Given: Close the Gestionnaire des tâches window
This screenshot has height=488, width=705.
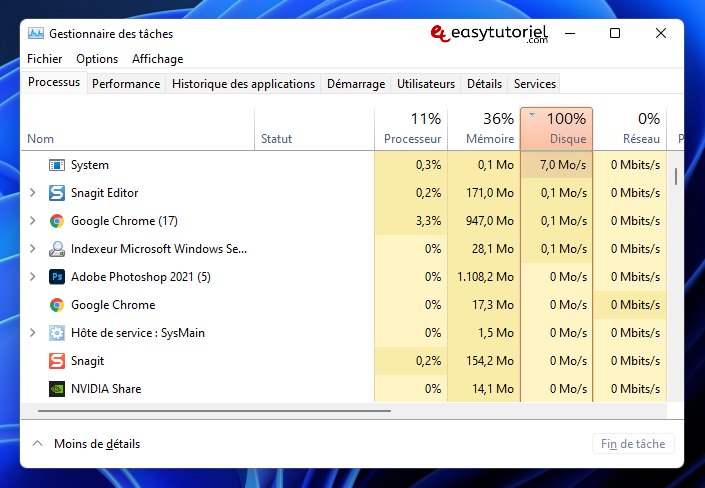Looking at the screenshot, I should (x=660, y=33).
